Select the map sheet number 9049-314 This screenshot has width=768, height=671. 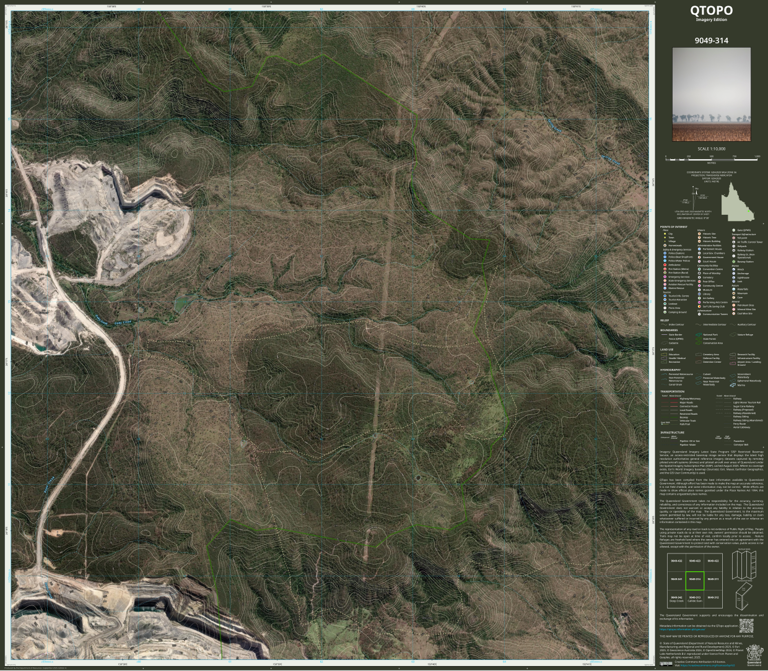(x=711, y=41)
